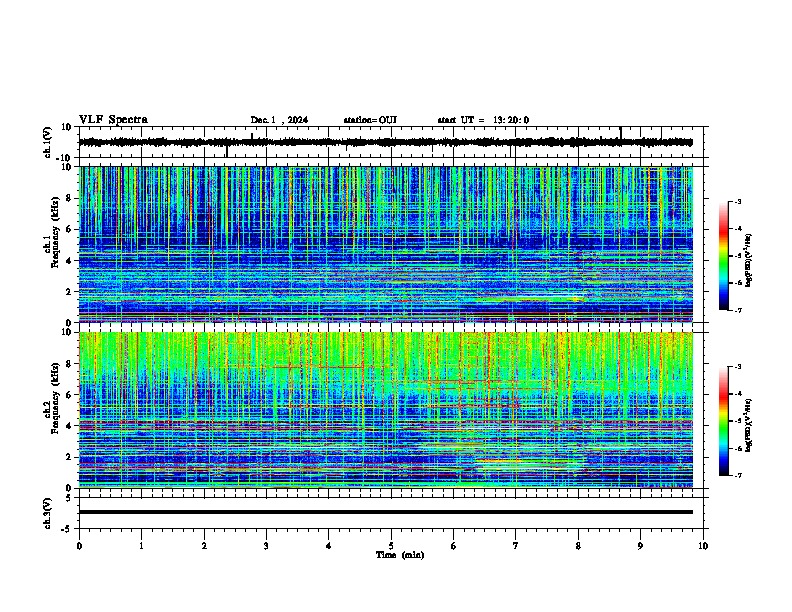Image resolution: width=792 pixels, height=612 pixels.
Task: Click the "ch.1(V)" axis label
Action: coord(47,142)
